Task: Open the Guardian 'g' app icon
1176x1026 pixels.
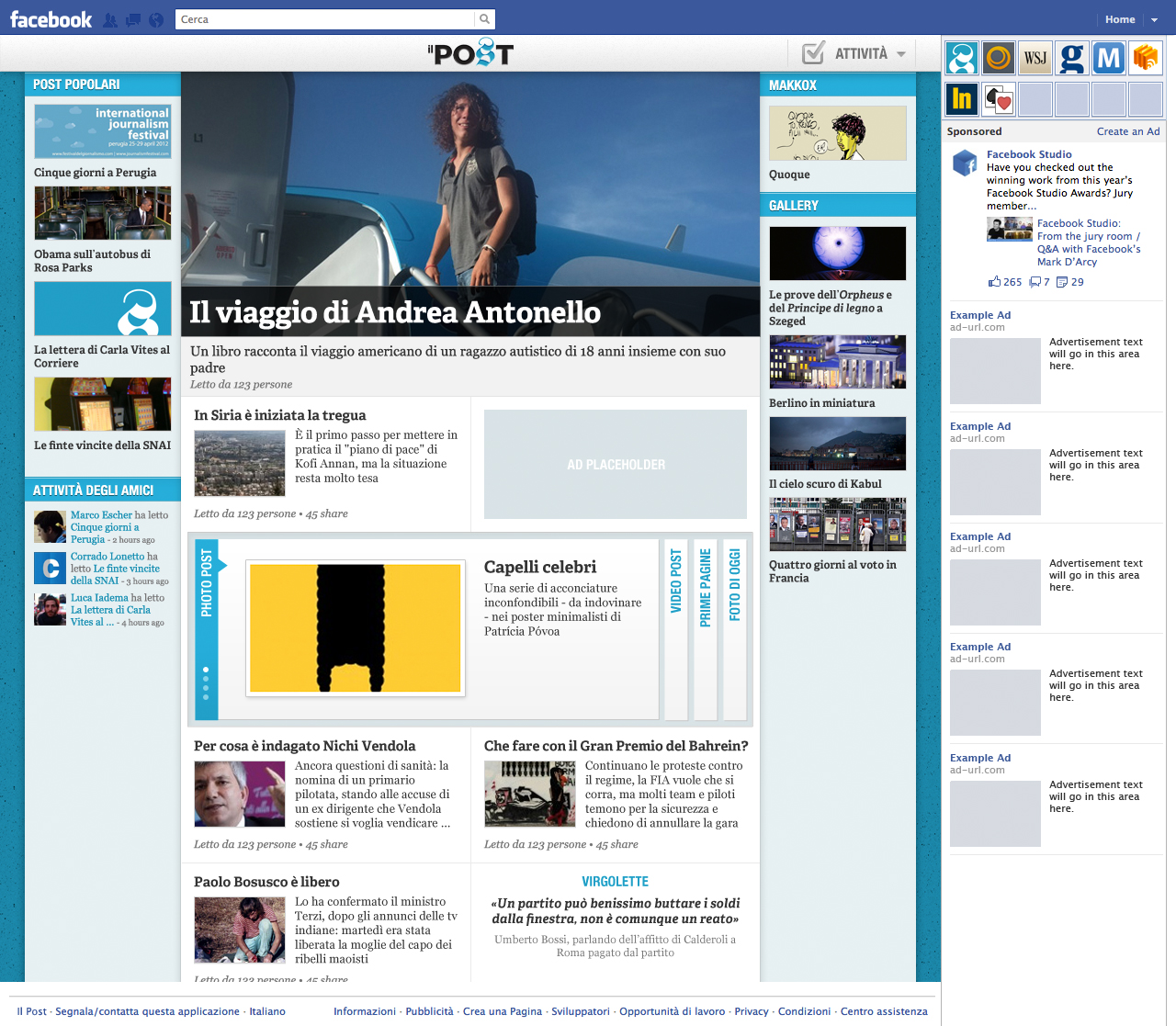Action: [x=1071, y=58]
